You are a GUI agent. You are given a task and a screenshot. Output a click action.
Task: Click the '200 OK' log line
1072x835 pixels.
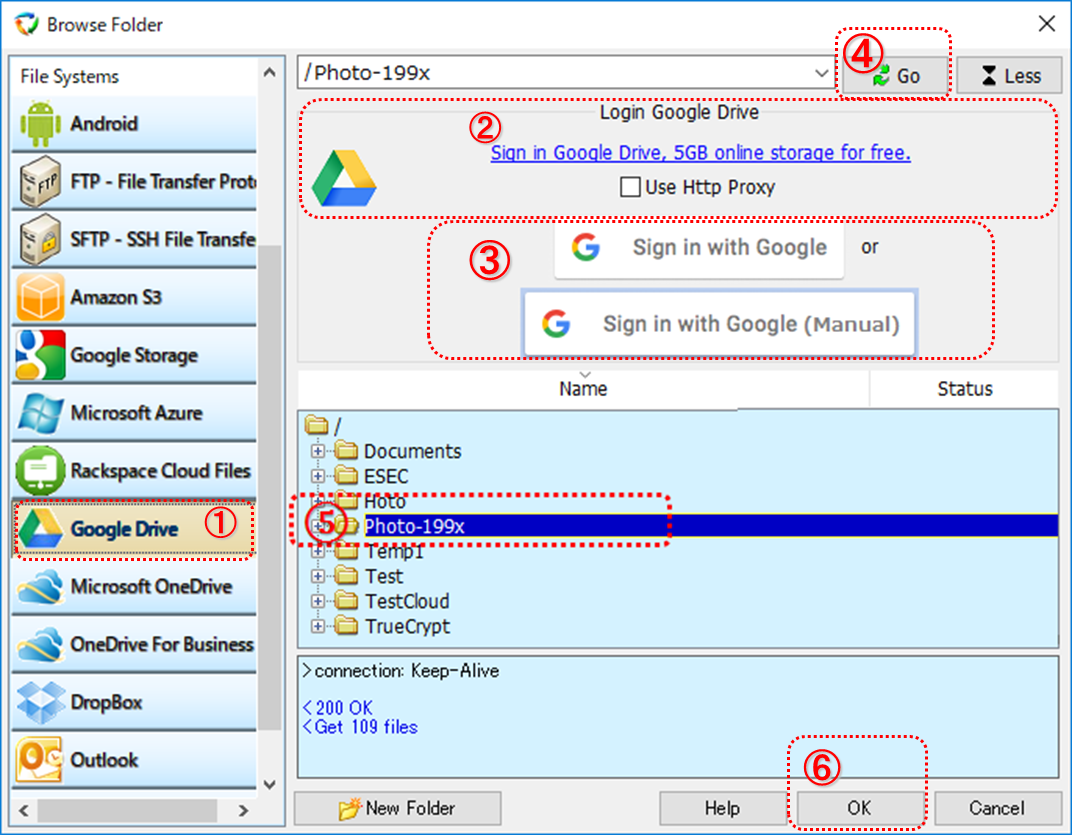[338, 708]
